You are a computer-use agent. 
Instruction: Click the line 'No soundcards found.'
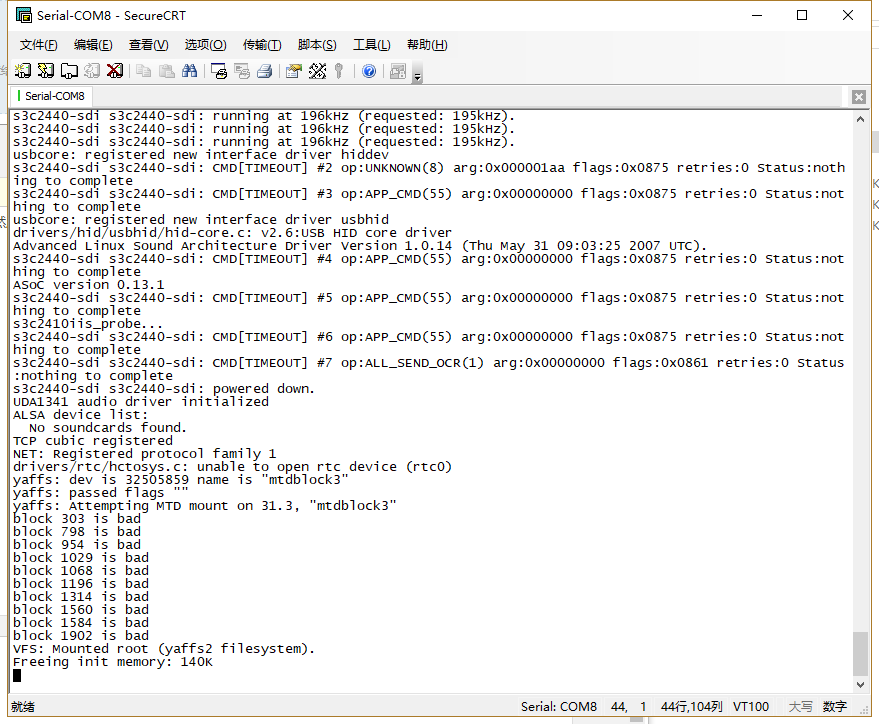(108, 428)
